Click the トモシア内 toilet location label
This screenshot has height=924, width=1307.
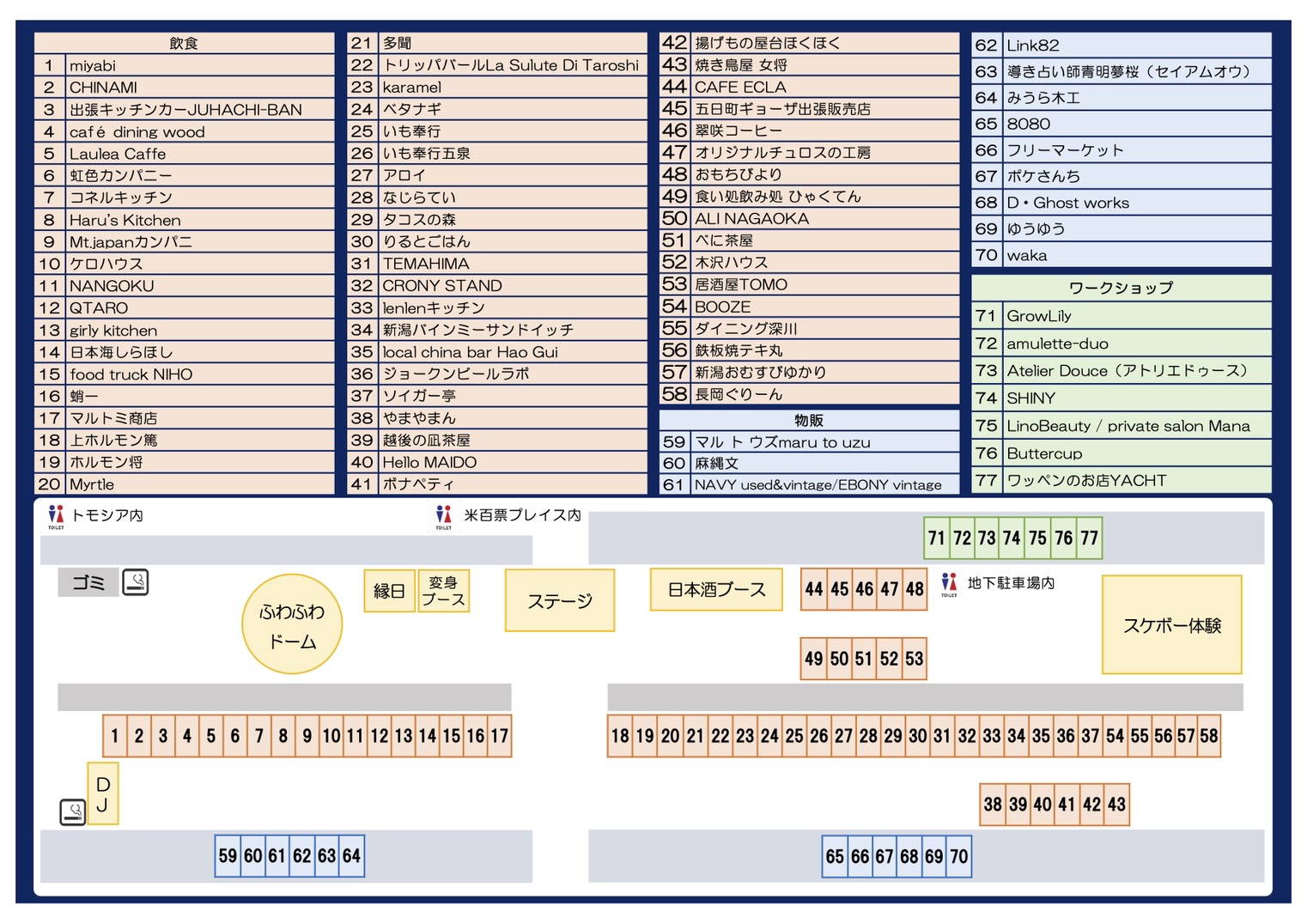(107, 515)
